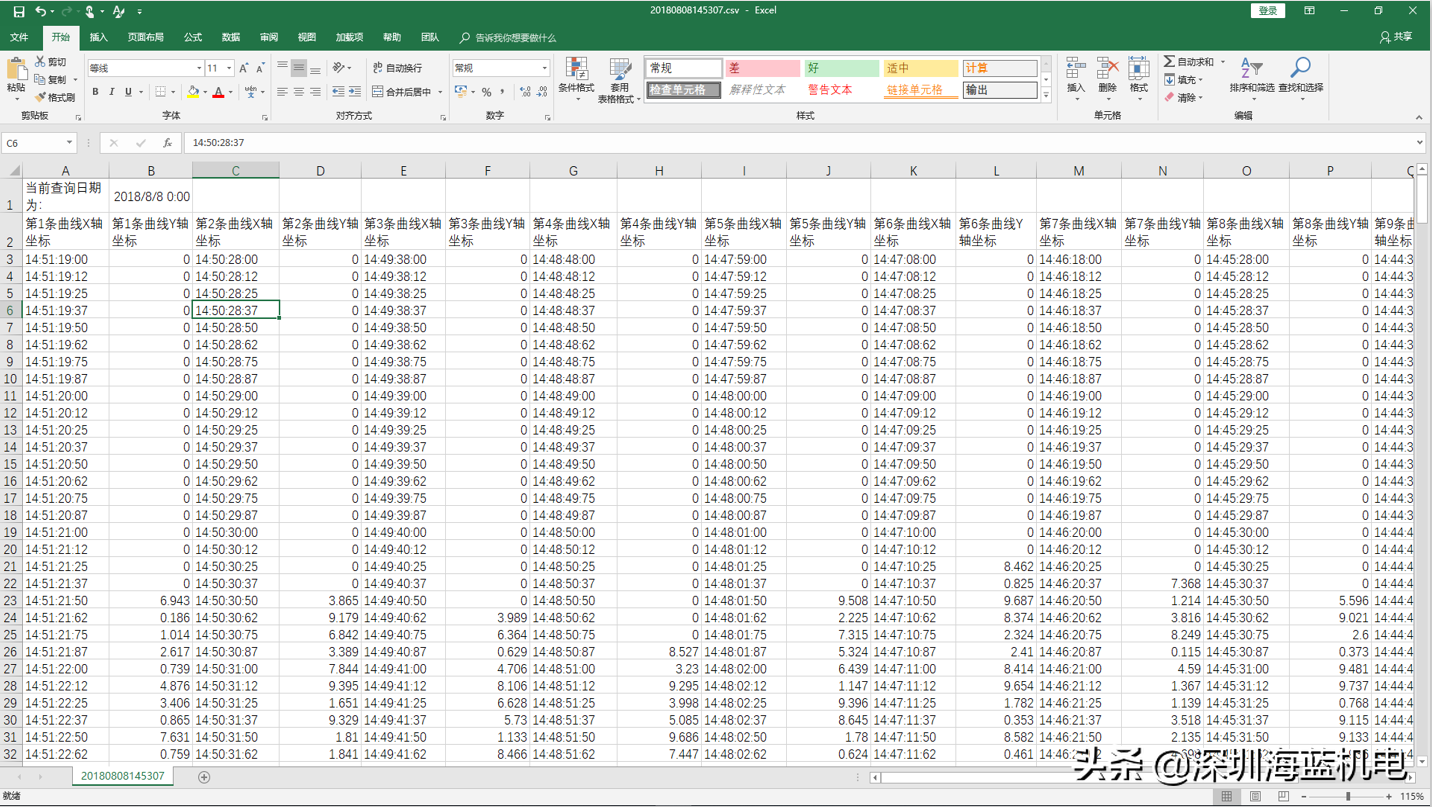1432x807 pixels.
Task: Undo the last action
Action: coord(40,11)
